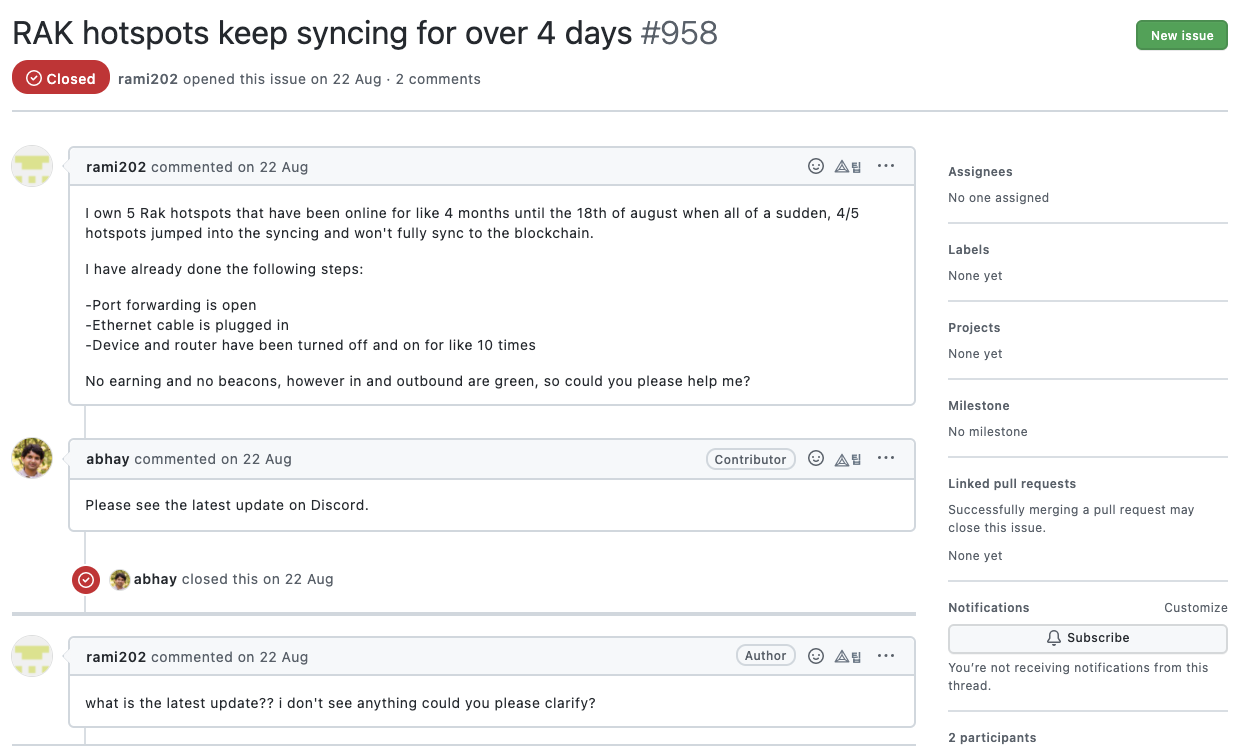Click the red closed-issue event icon in the timeline
1238x750 pixels.
tap(86, 579)
